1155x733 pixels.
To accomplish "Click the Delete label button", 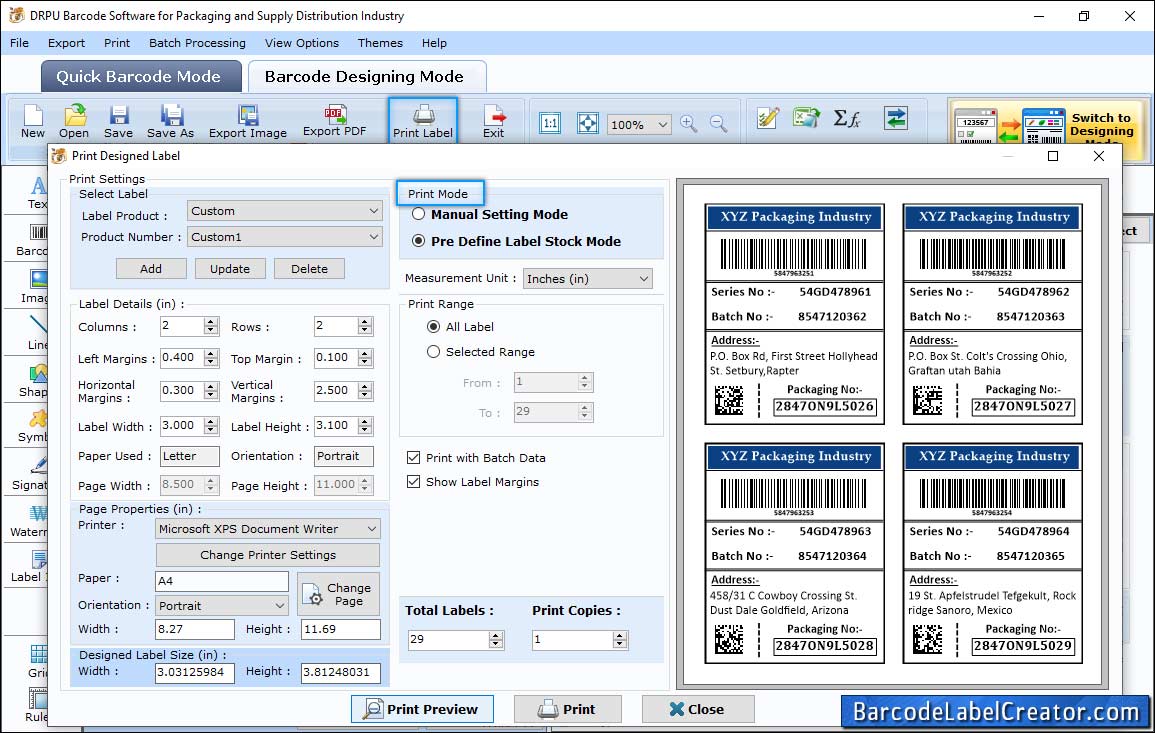I will pos(309,269).
